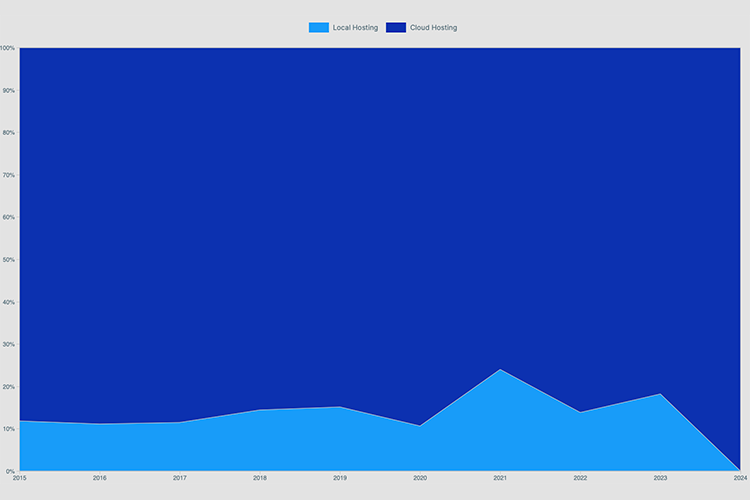Image resolution: width=750 pixels, height=500 pixels.
Task: Click the 70% y-axis label
Action: (9, 175)
